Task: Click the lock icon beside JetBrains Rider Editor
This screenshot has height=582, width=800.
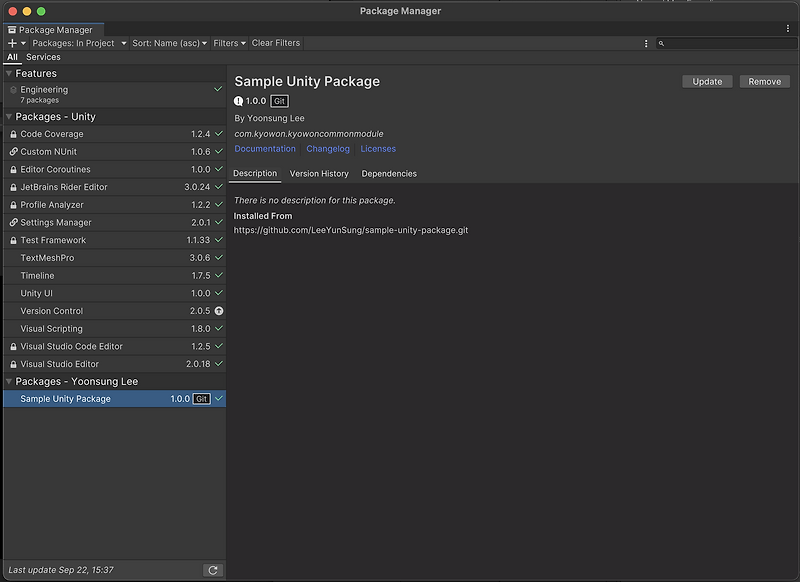Action: pyautogui.click(x=12, y=187)
